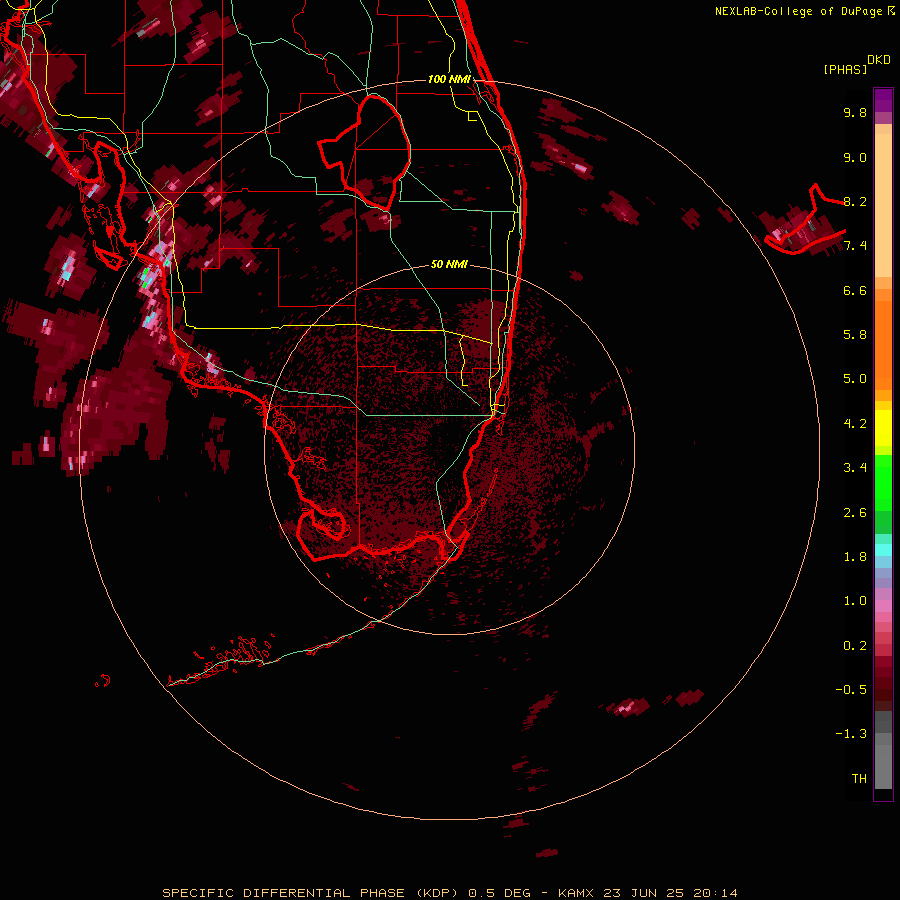
Task: Select the 0.2 scale value
Action: pos(855,646)
